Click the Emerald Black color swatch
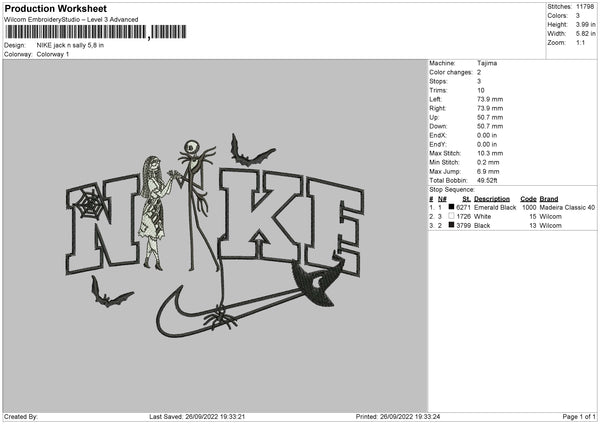This screenshot has height=424, width=600. 452,207
